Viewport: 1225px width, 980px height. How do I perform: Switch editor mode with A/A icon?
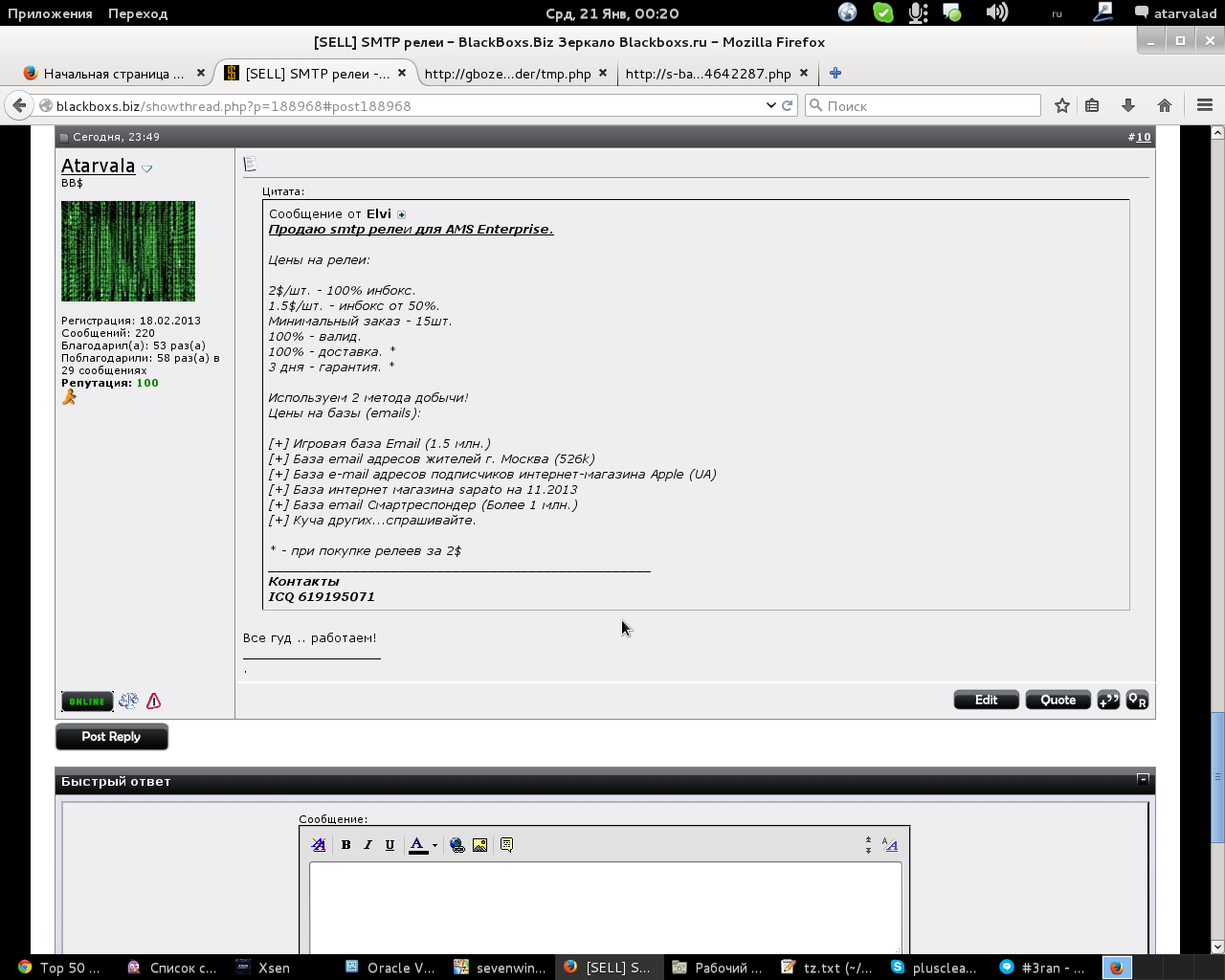point(890,845)
